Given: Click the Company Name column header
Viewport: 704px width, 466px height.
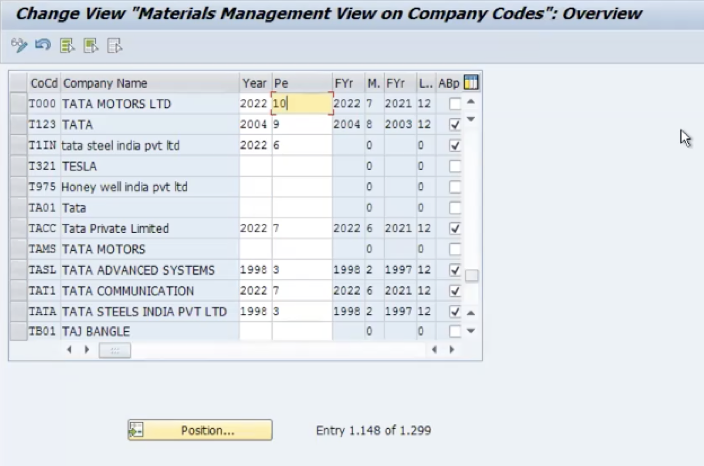Looking at the screenshot, I should click(150, 83).
